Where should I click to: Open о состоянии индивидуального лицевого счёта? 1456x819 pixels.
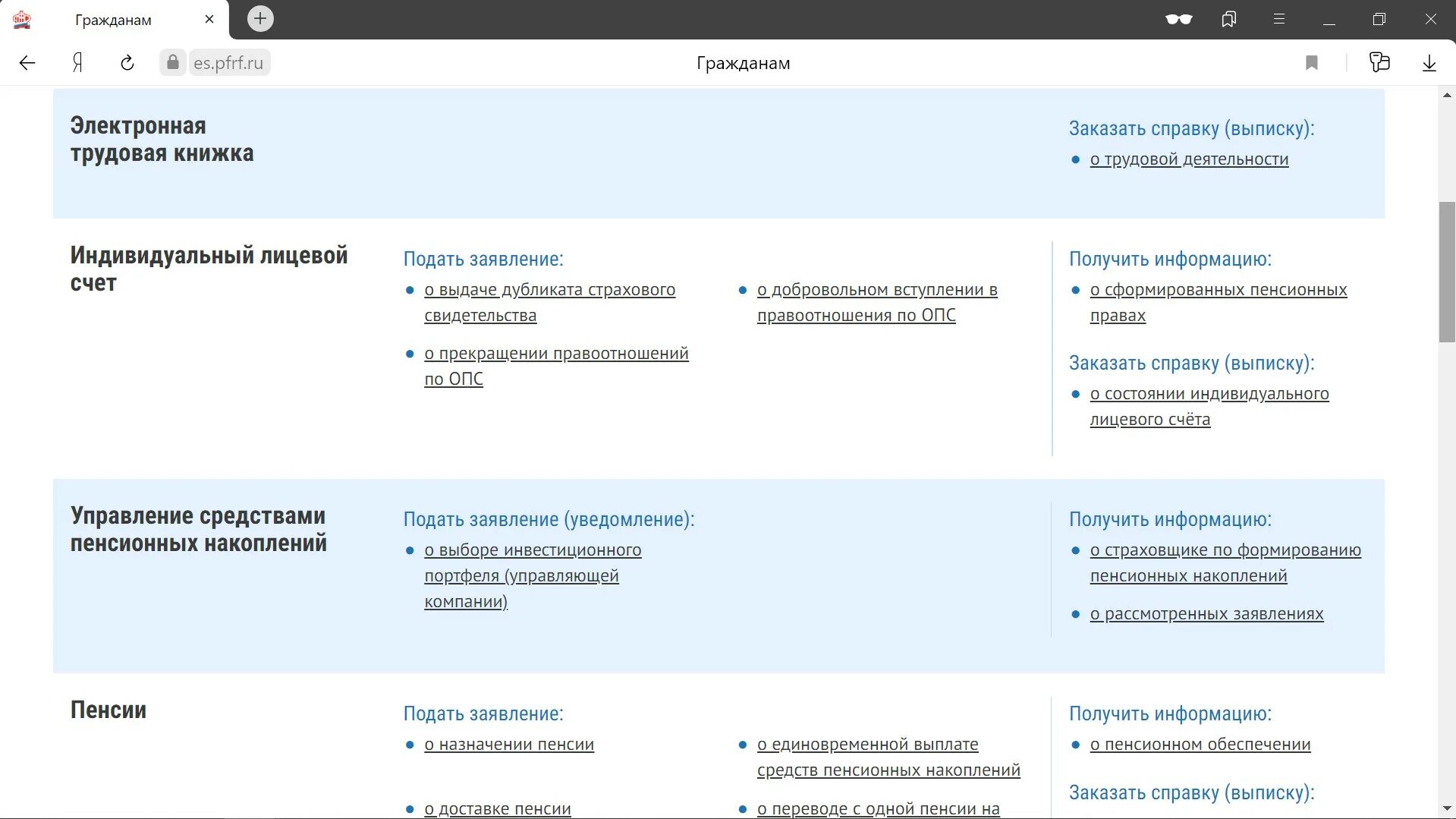1209,407
